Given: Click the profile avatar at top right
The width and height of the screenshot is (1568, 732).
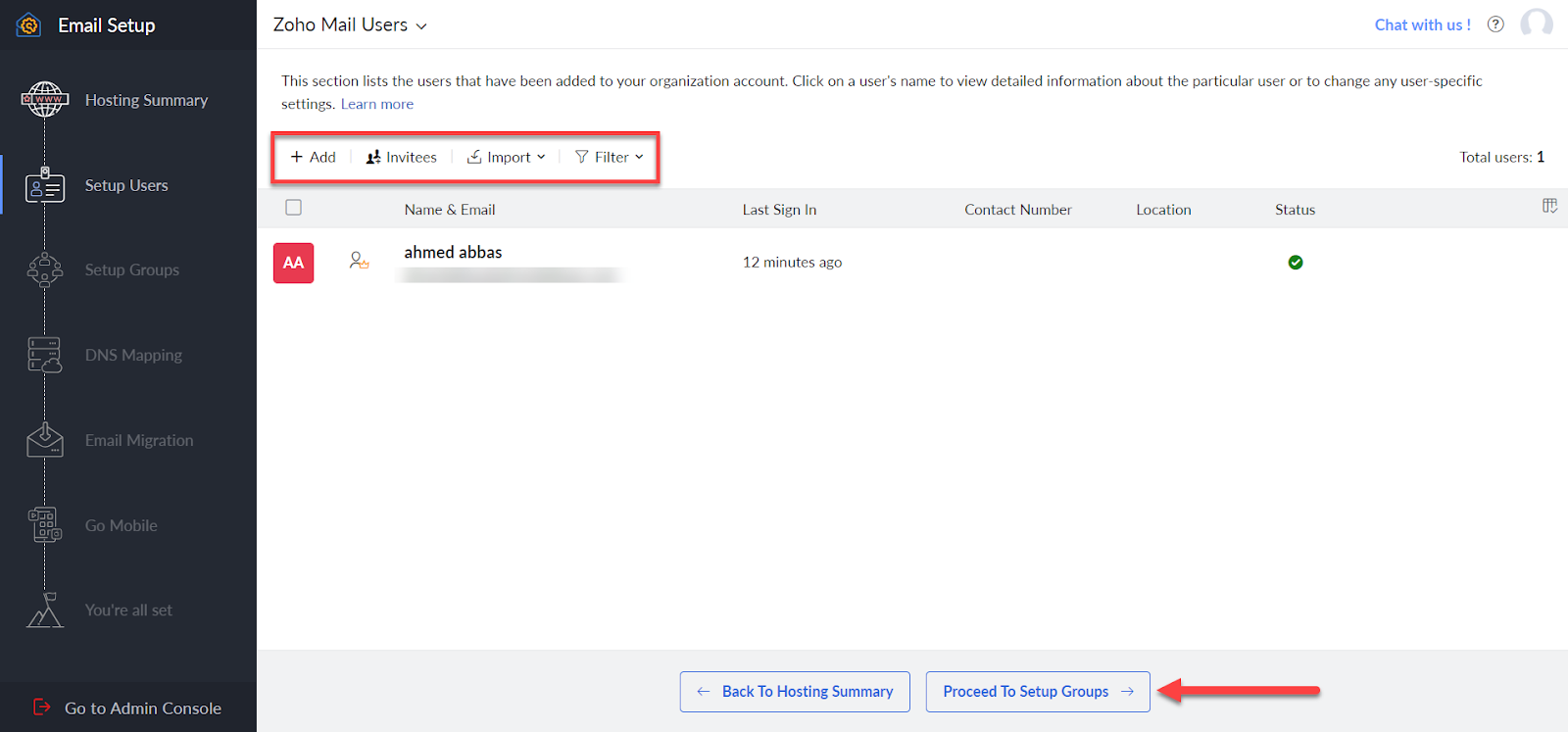Looking at the screenshot, I should click(1536, 24).
